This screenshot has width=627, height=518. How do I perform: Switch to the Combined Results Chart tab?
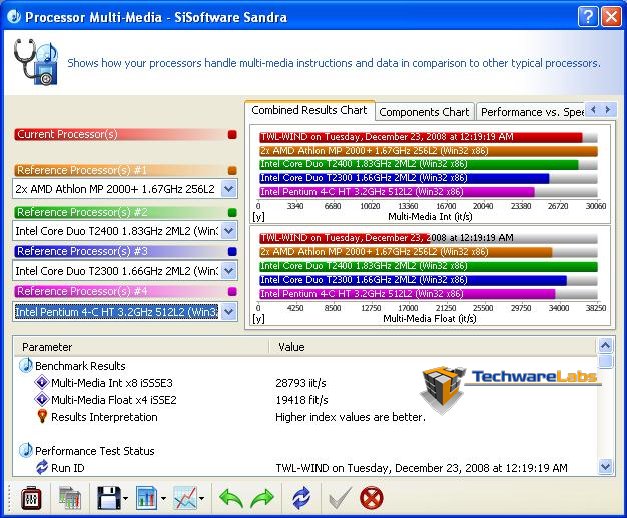(x=310, y=110)
